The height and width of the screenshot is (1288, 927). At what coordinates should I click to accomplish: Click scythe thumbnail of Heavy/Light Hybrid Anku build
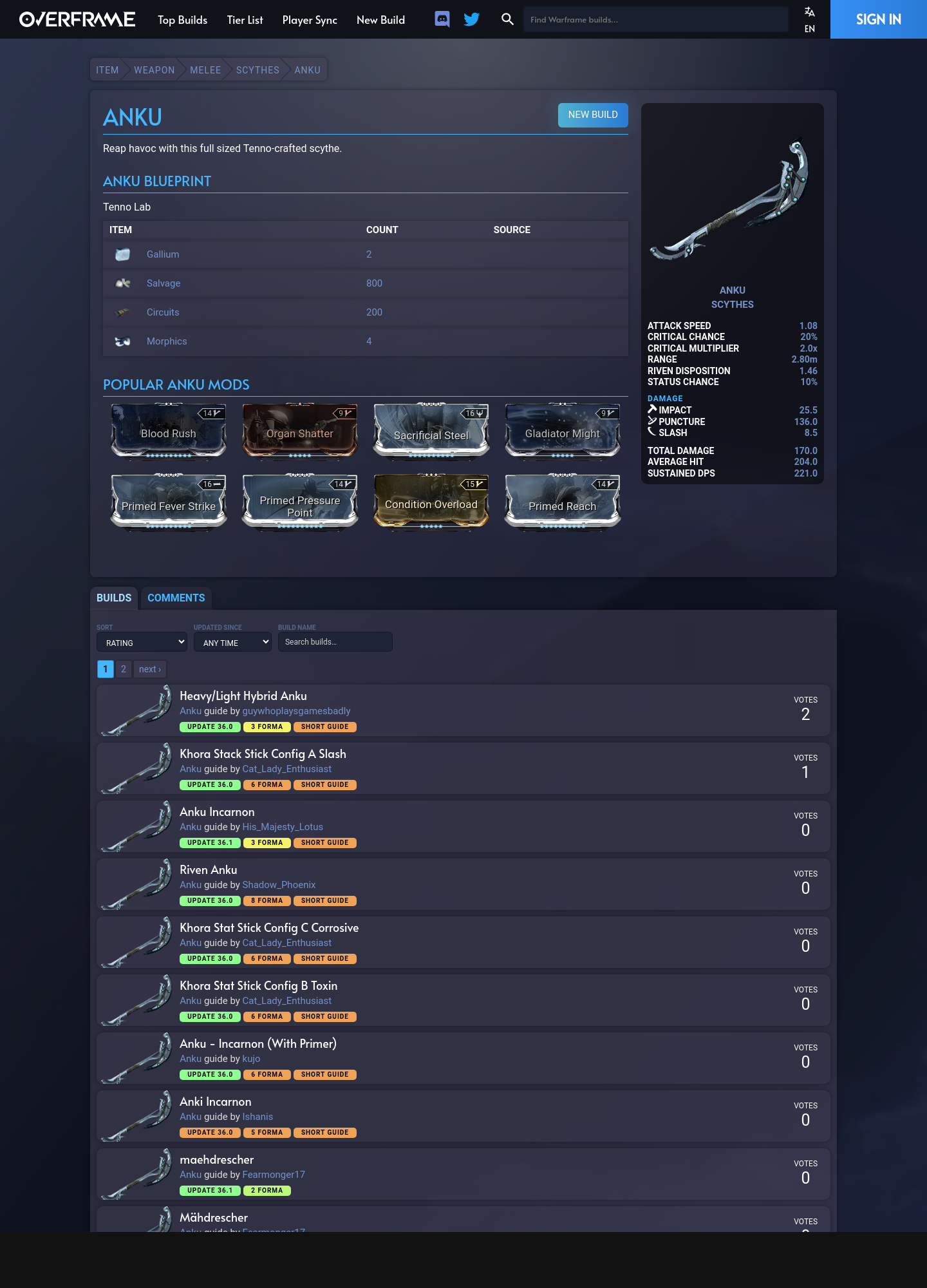click(136, 710)
